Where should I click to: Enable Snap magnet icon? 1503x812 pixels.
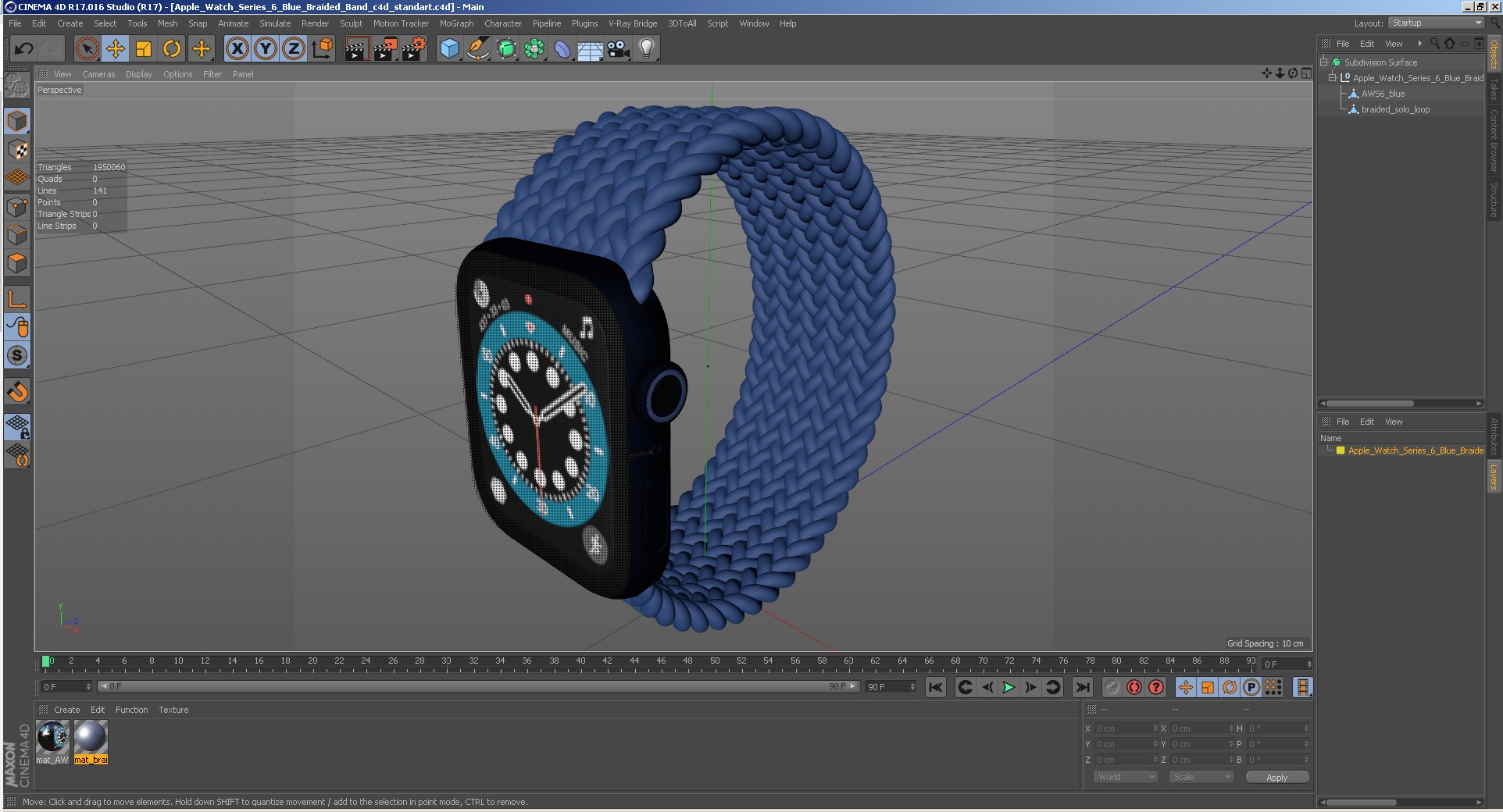coord(17,391)
